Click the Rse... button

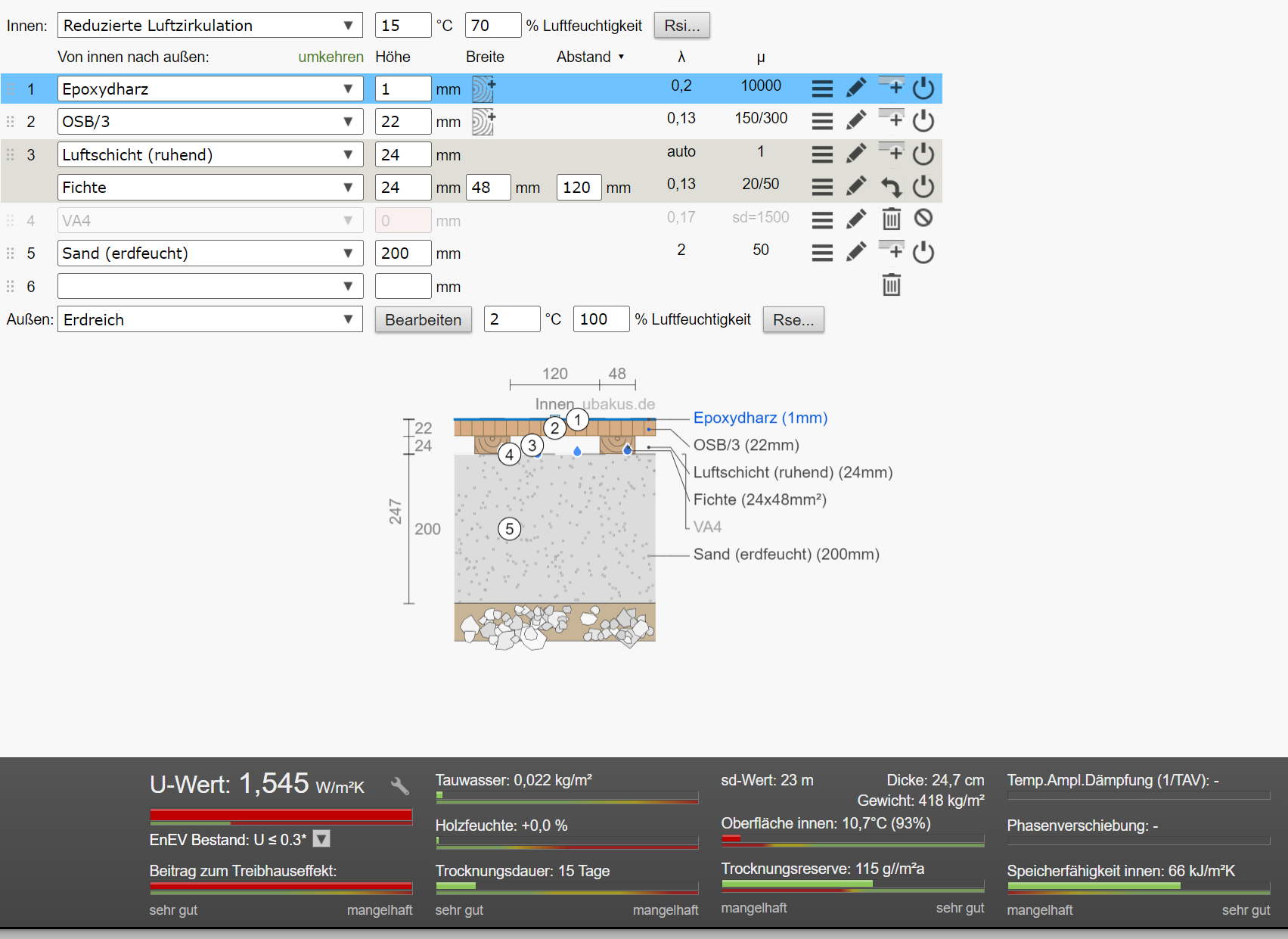(793, 319)
